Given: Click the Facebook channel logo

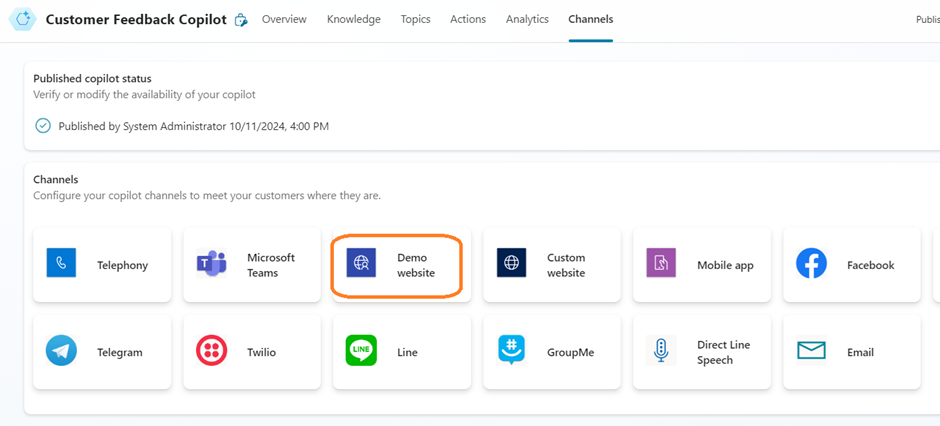Looking at the screenshot, I should [x=811, y=264].
